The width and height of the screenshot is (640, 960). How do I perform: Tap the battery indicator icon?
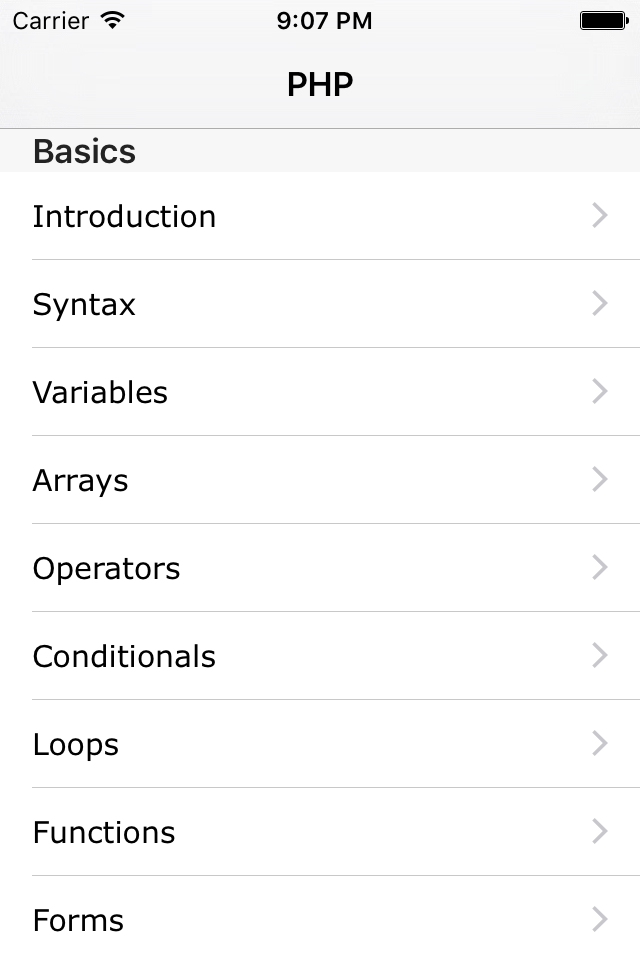(x=604, y=19)
